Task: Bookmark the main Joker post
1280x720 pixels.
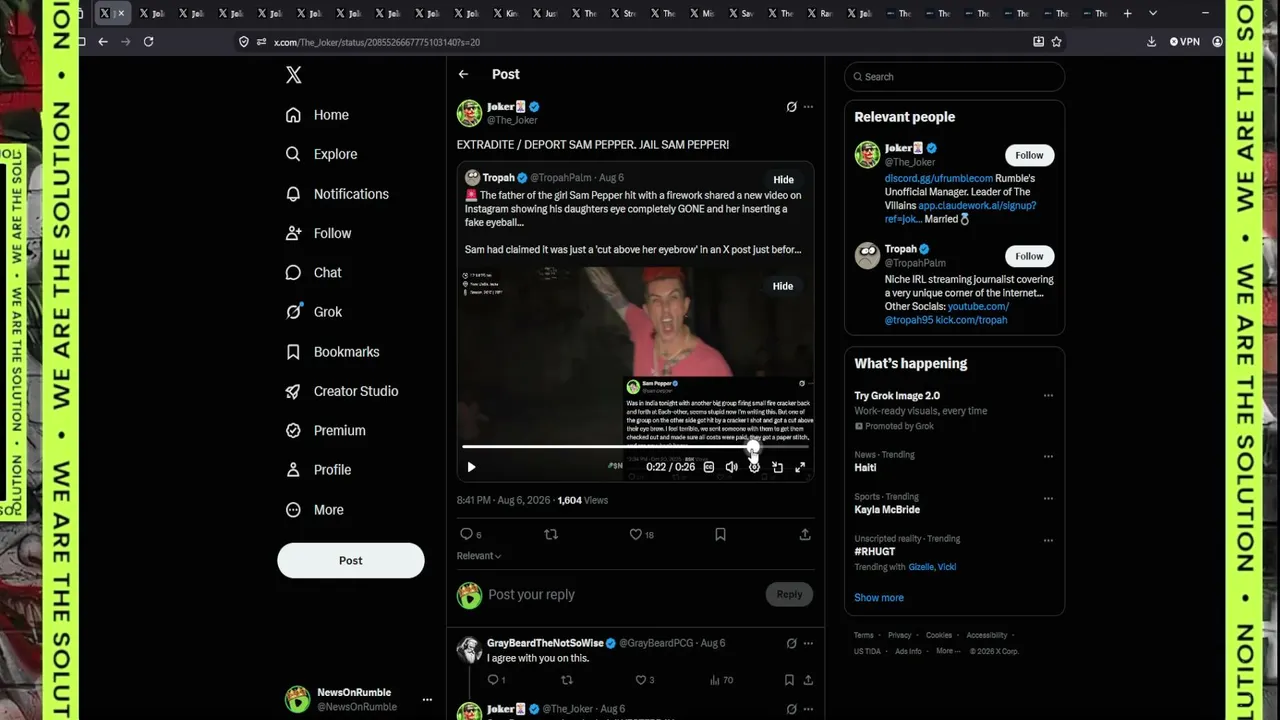Action: pyautogui.click(x=720, y=534)
